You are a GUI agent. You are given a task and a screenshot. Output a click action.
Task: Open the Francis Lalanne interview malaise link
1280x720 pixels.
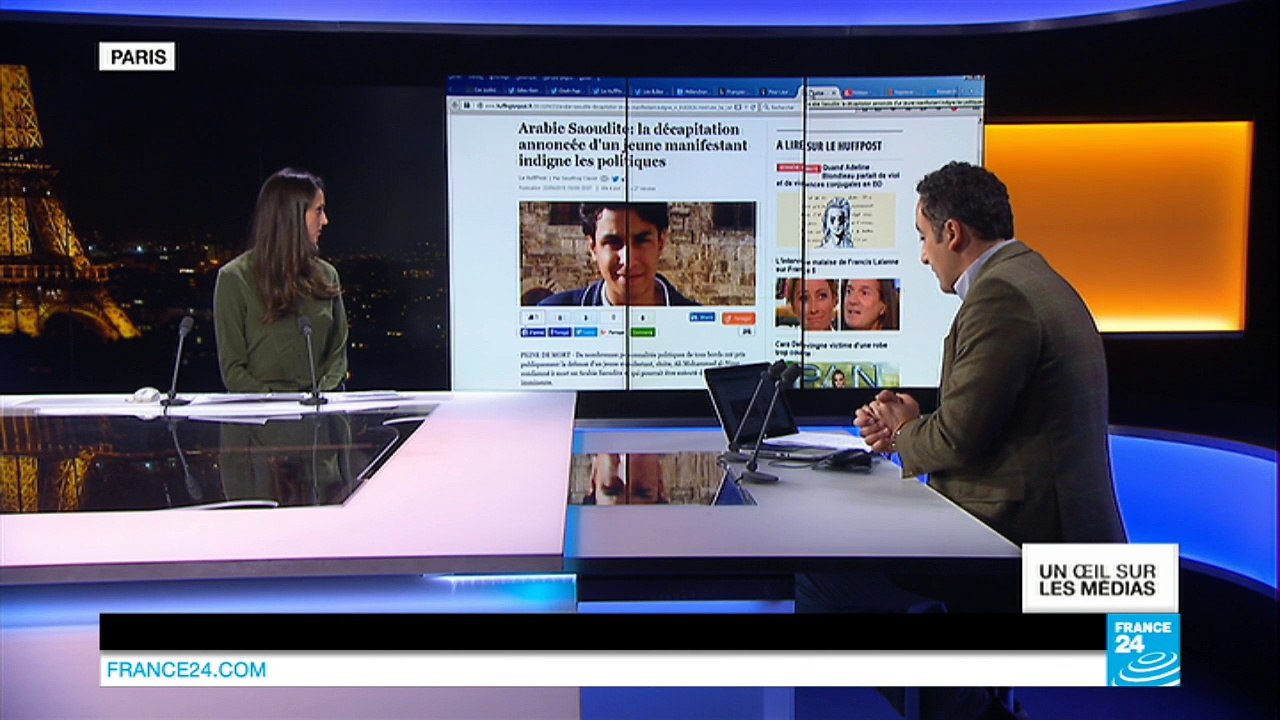(837, 267)
